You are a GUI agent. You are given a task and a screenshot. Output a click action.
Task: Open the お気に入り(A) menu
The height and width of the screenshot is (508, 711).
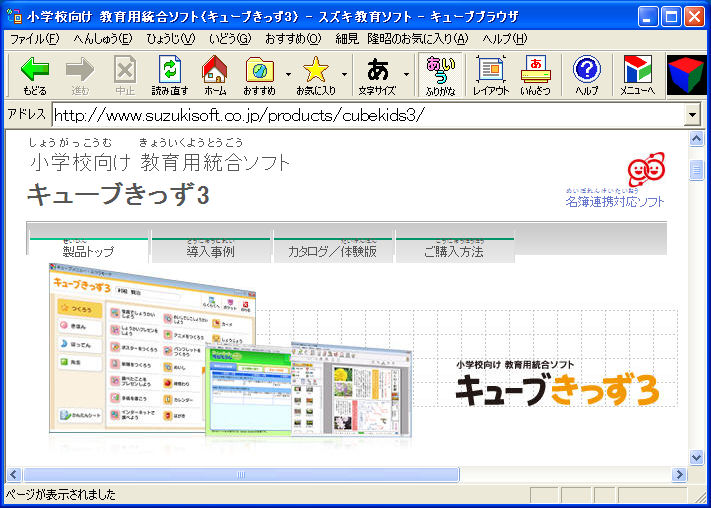pyautogui.click(x=402, y=39)
